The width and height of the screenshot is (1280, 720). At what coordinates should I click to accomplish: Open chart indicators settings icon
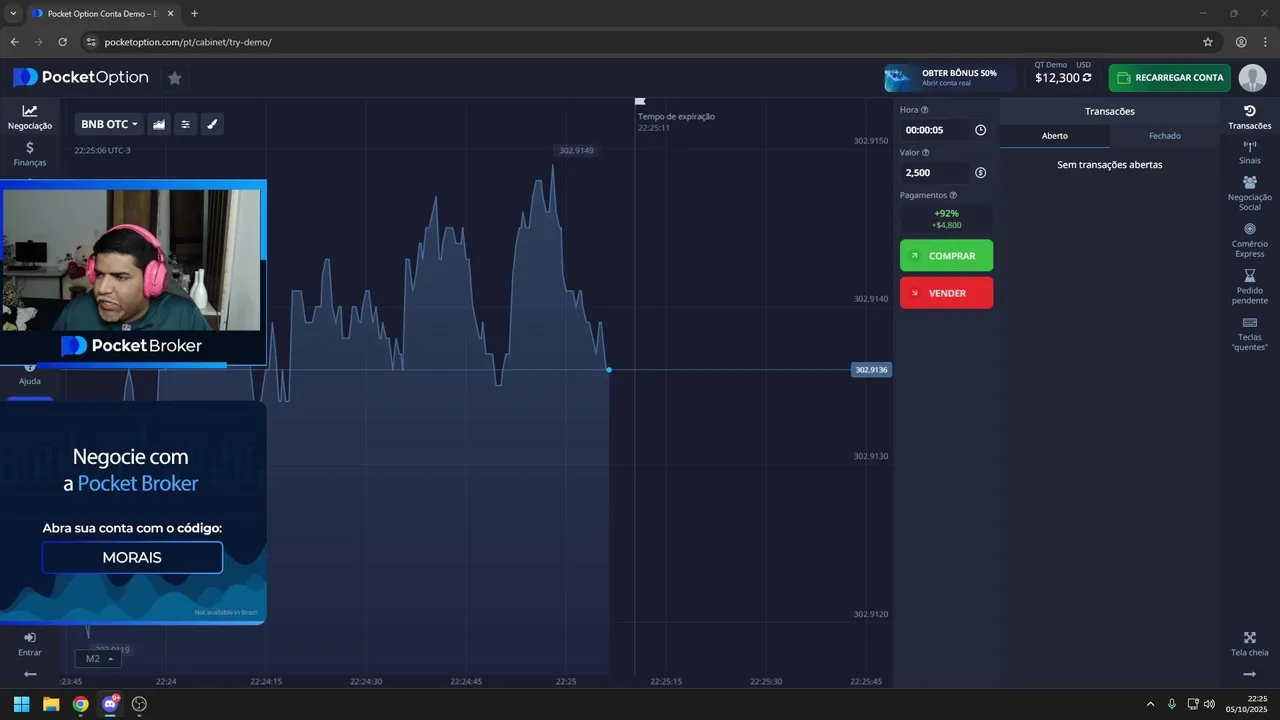(x=185, y=124)
